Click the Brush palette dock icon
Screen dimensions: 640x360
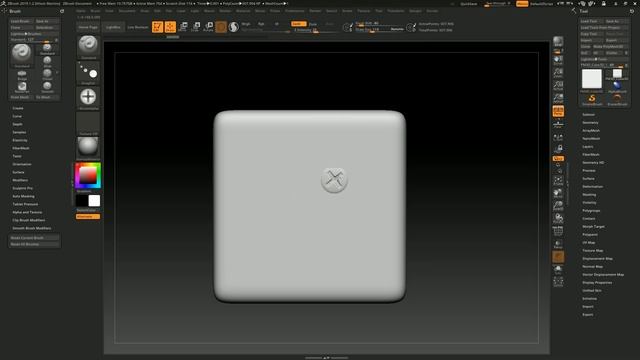62,11
